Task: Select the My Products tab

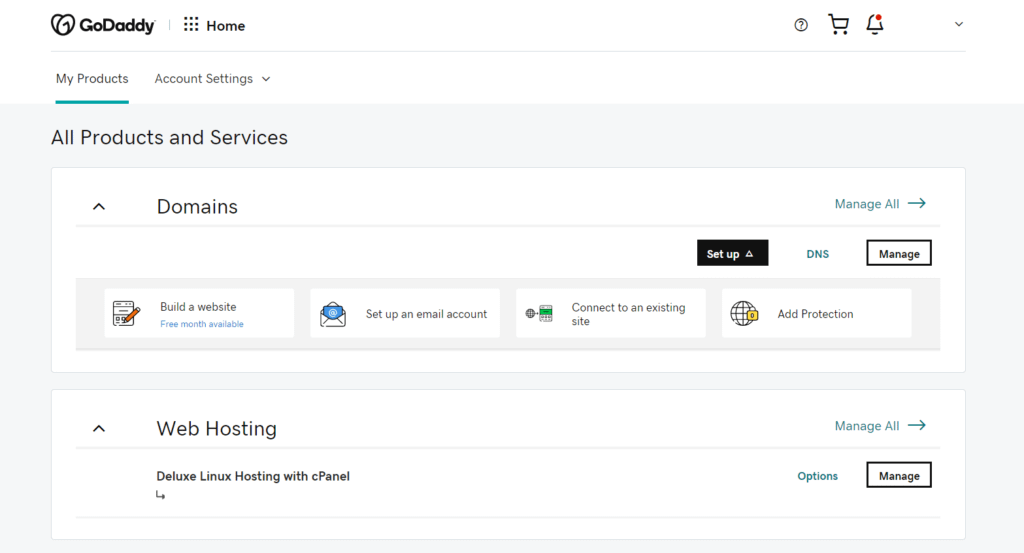Action: point(92,78)
